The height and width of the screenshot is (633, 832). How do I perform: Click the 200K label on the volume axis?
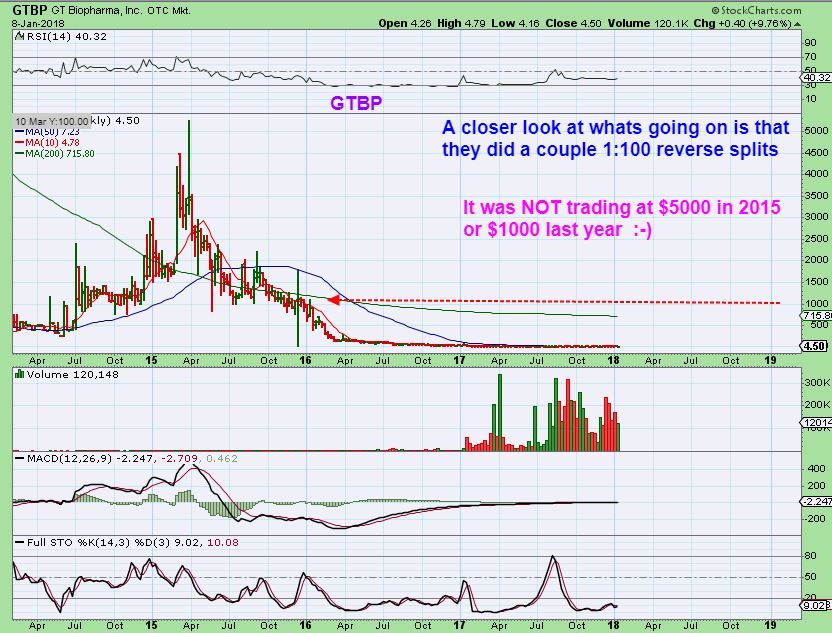pyautogui.click(x=817, y=404)
